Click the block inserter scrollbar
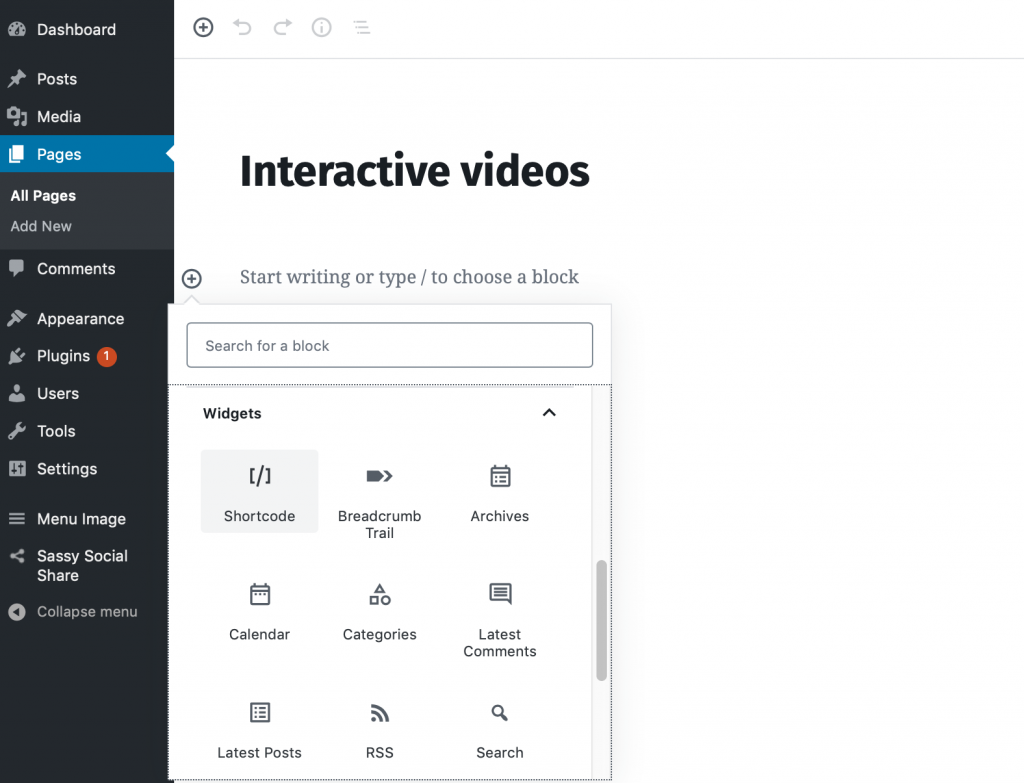Image resolution: width=1024 pixels, height=783 pixels. [601, 620]
